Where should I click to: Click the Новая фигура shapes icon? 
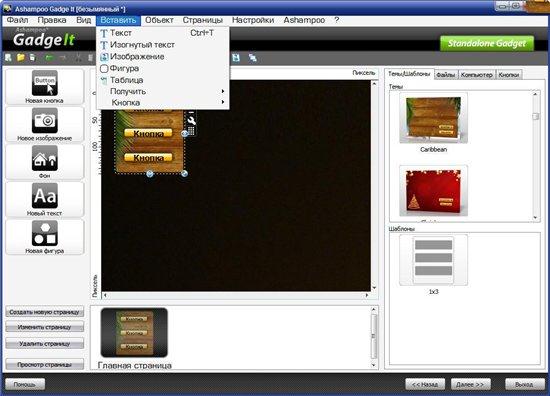click(45, 233)
